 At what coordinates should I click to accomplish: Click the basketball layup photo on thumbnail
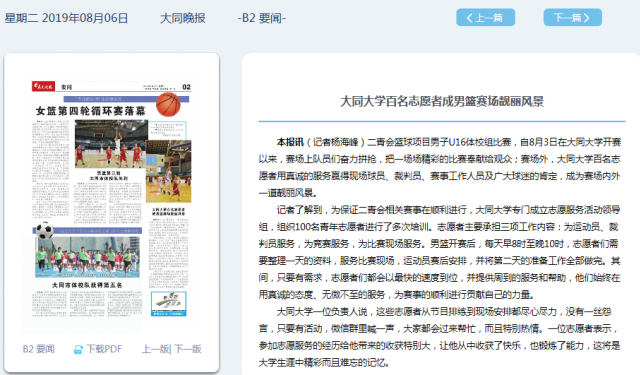click(x=169, y=171)
